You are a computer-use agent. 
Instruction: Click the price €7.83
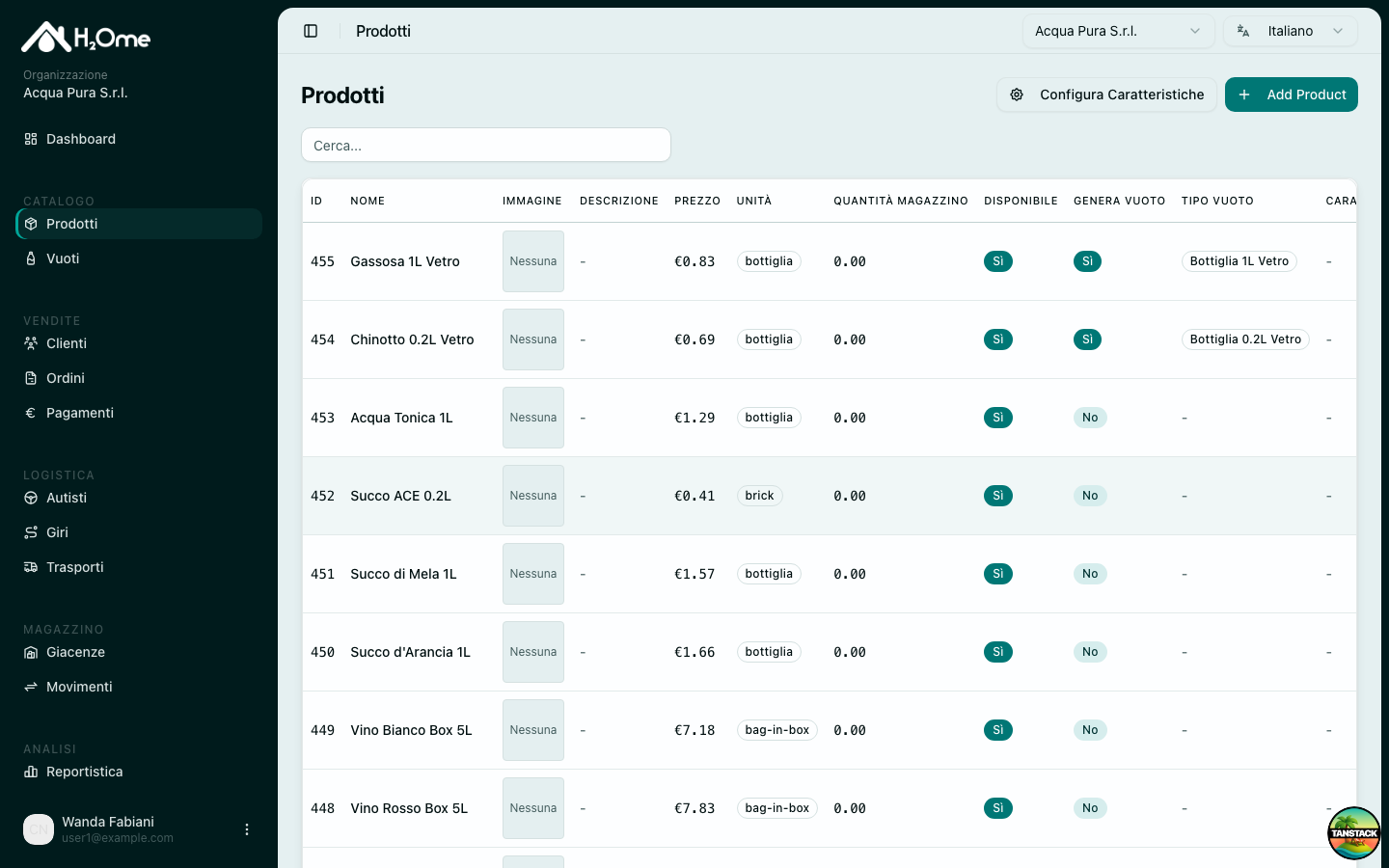(x=694, y=808)
